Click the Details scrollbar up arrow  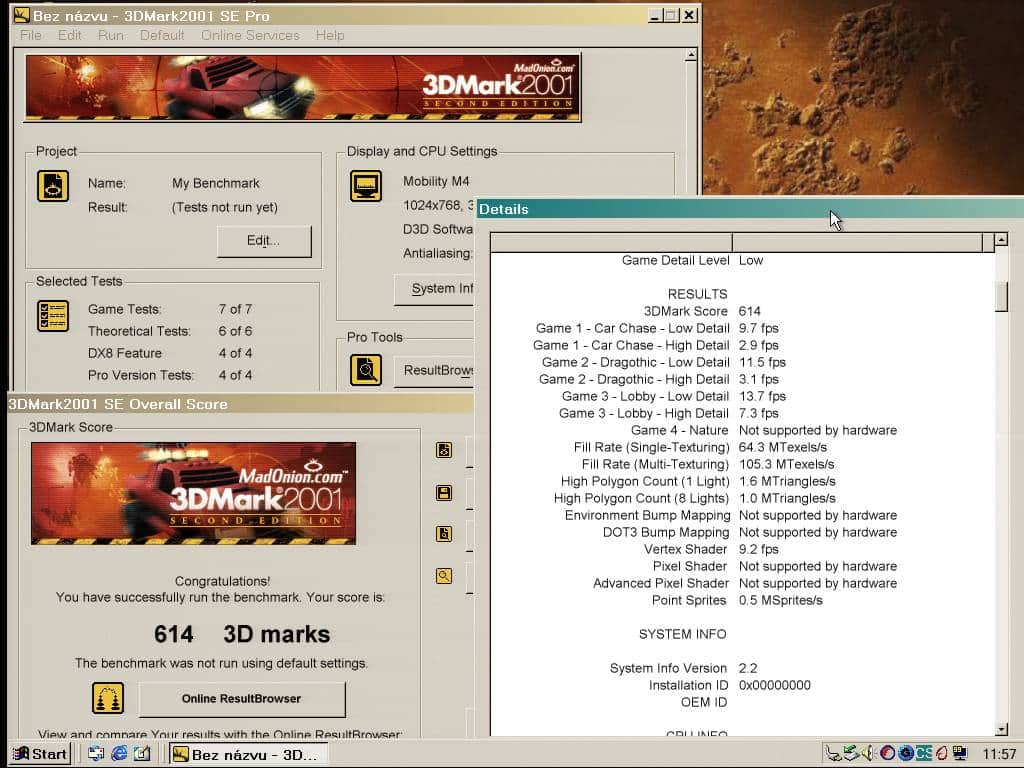point(1001,240)
